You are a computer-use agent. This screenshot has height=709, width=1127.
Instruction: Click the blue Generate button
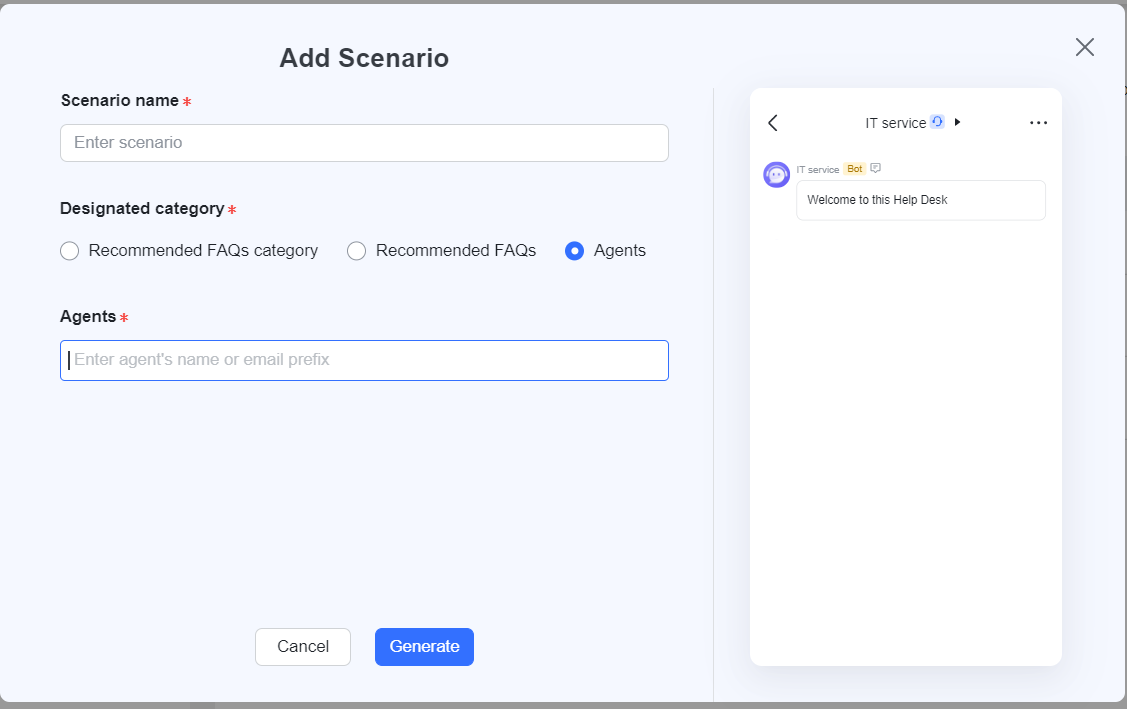click(424, 647)
